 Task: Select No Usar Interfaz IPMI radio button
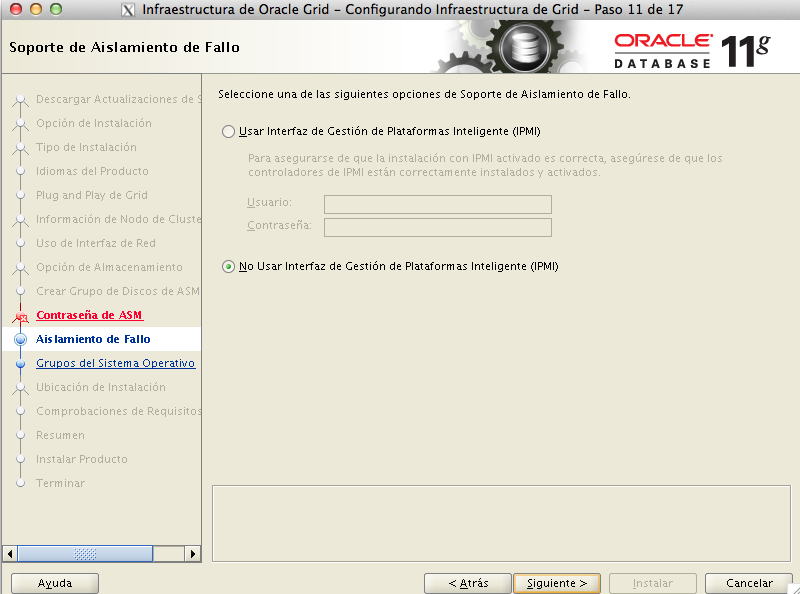tap(229, 267)
